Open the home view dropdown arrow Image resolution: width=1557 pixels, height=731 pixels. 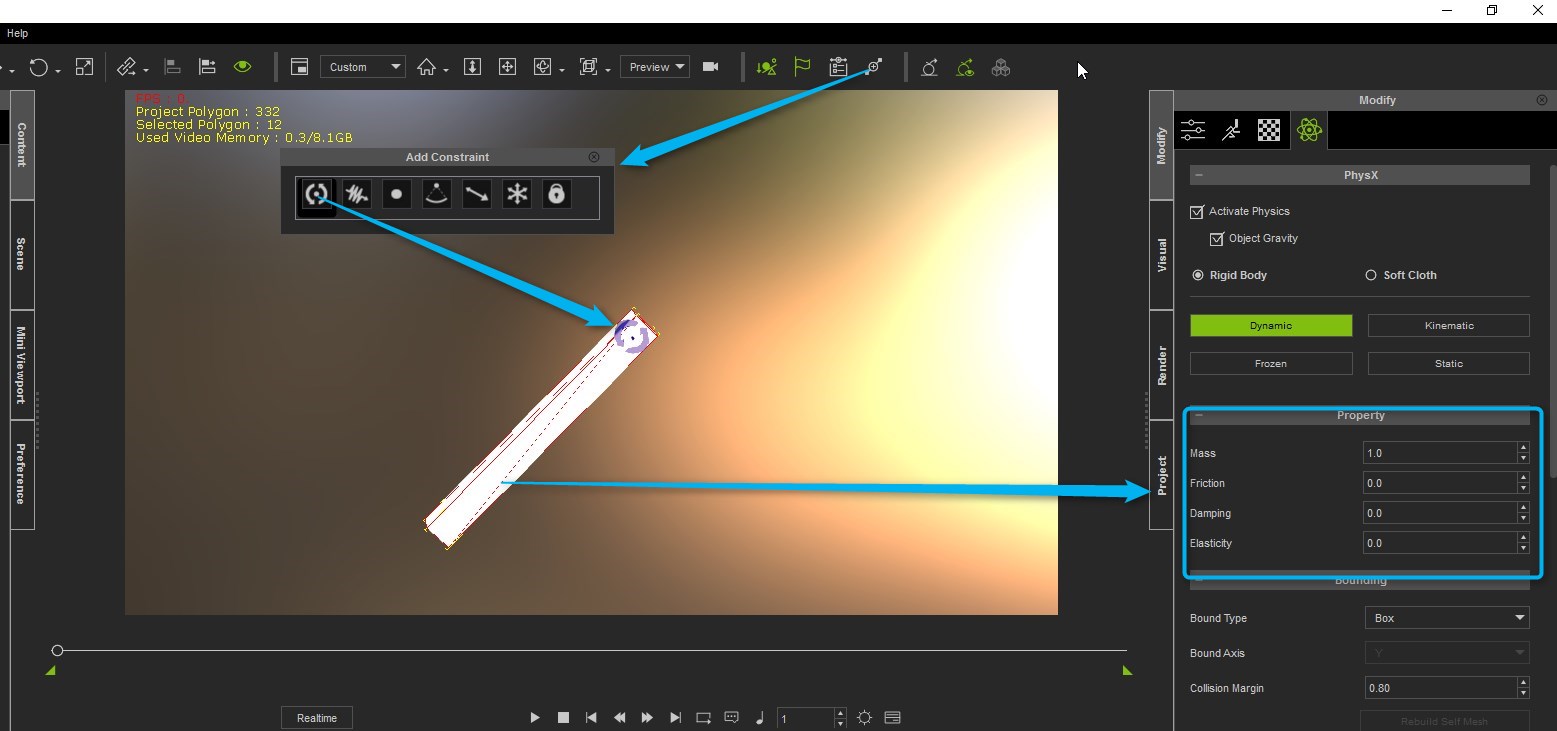(446, 70)
